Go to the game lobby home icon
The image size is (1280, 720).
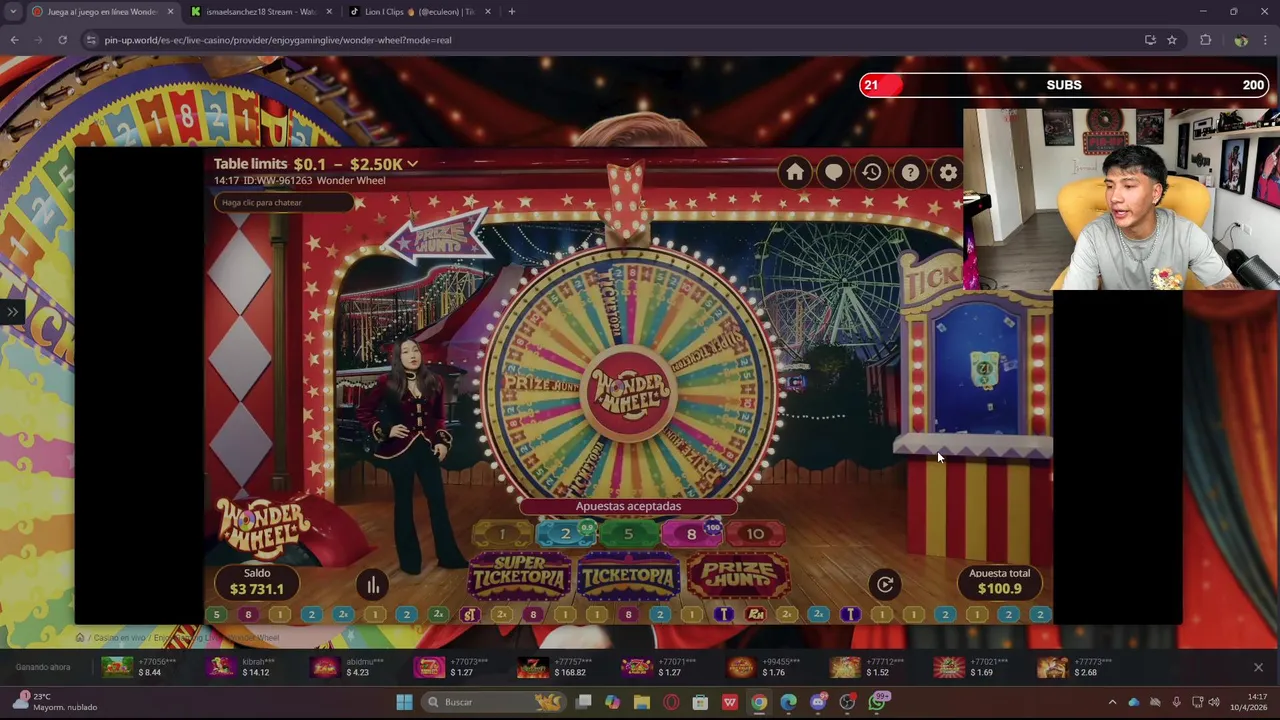pyautogui.click(x=795, y=172)
